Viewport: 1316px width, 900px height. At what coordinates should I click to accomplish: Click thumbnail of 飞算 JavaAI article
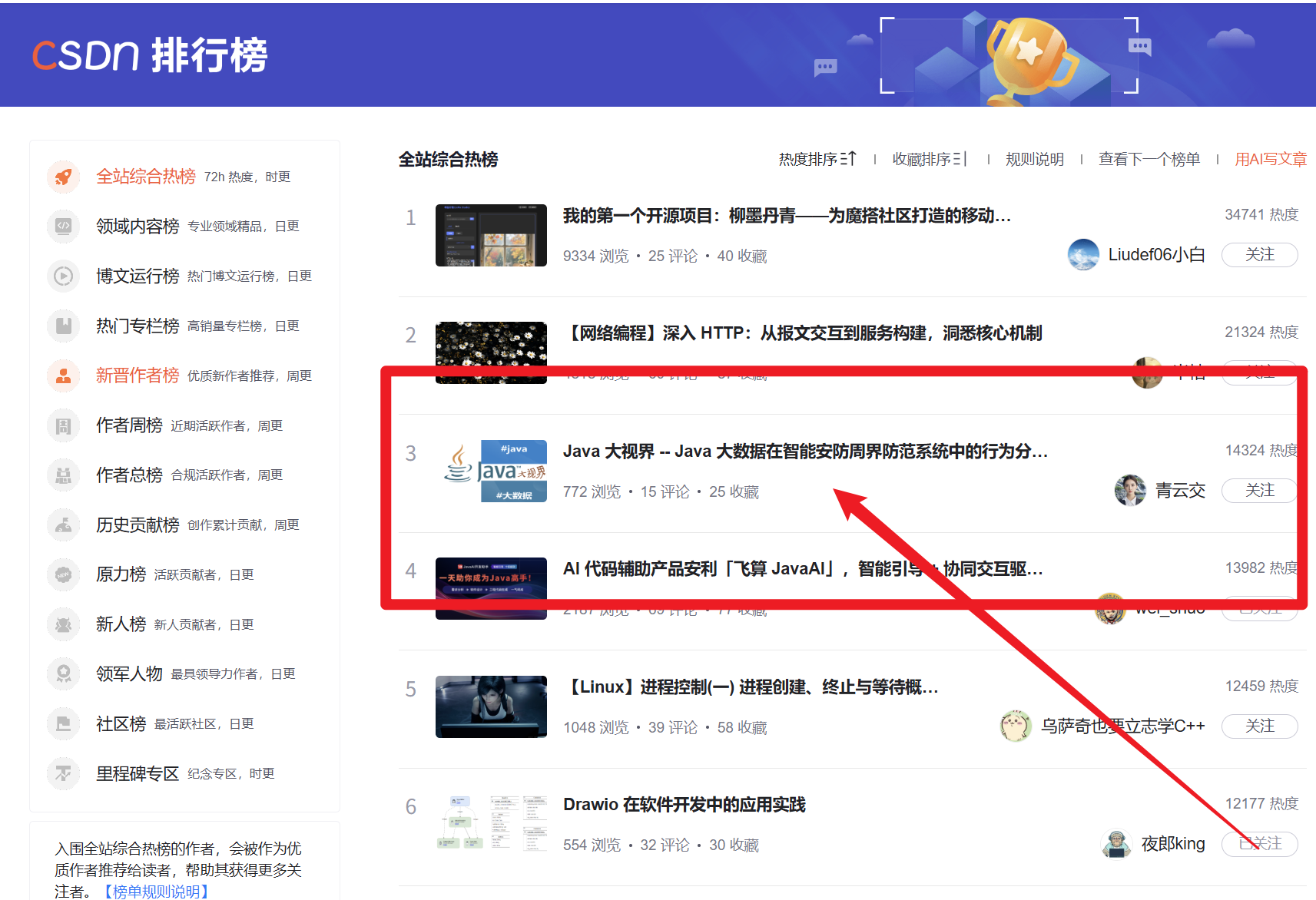click(491, 588)
